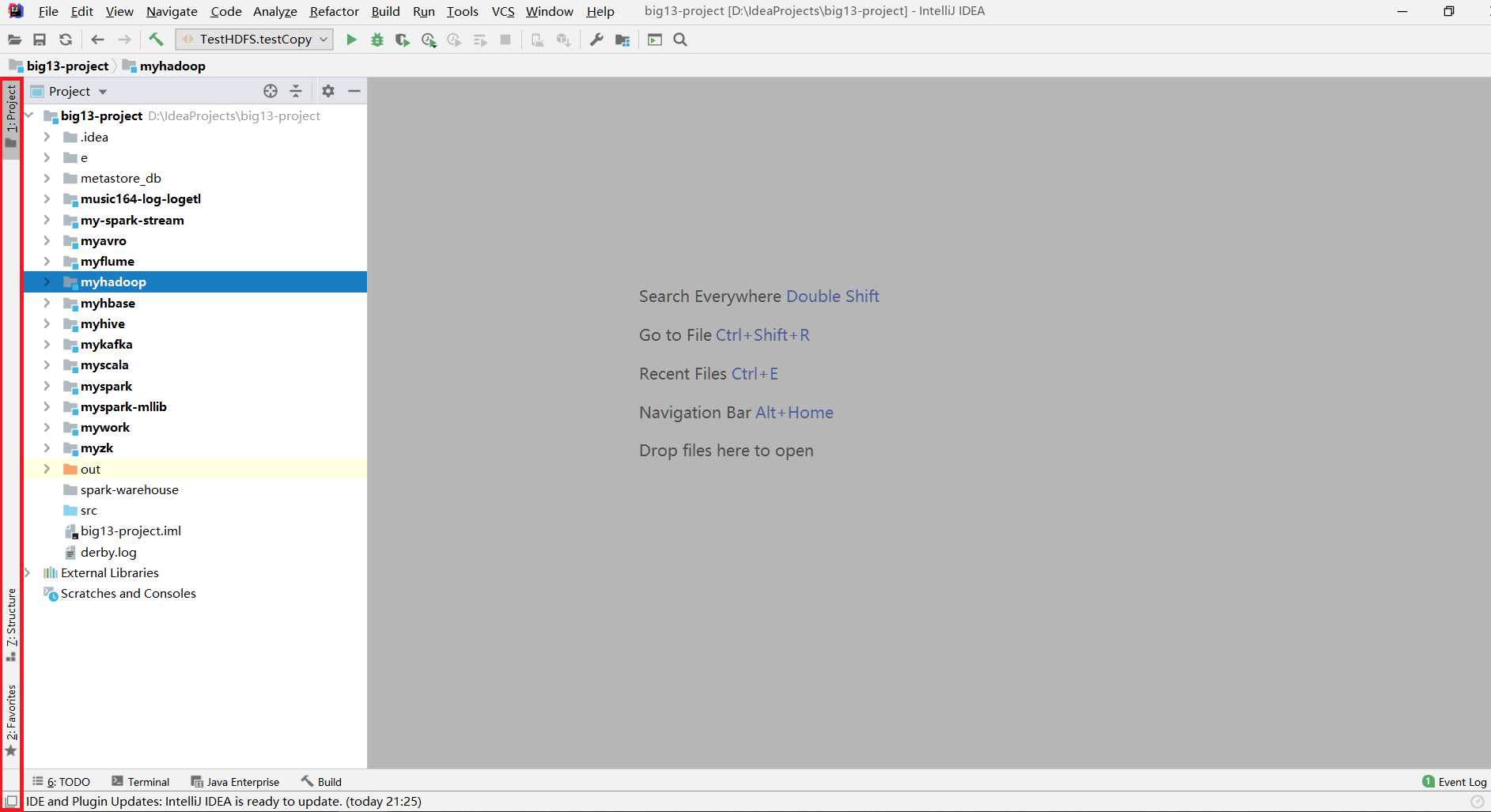Open the Refactor menu
The height and width of the screenshot is (812, 1491).
(x=334, y=11)
